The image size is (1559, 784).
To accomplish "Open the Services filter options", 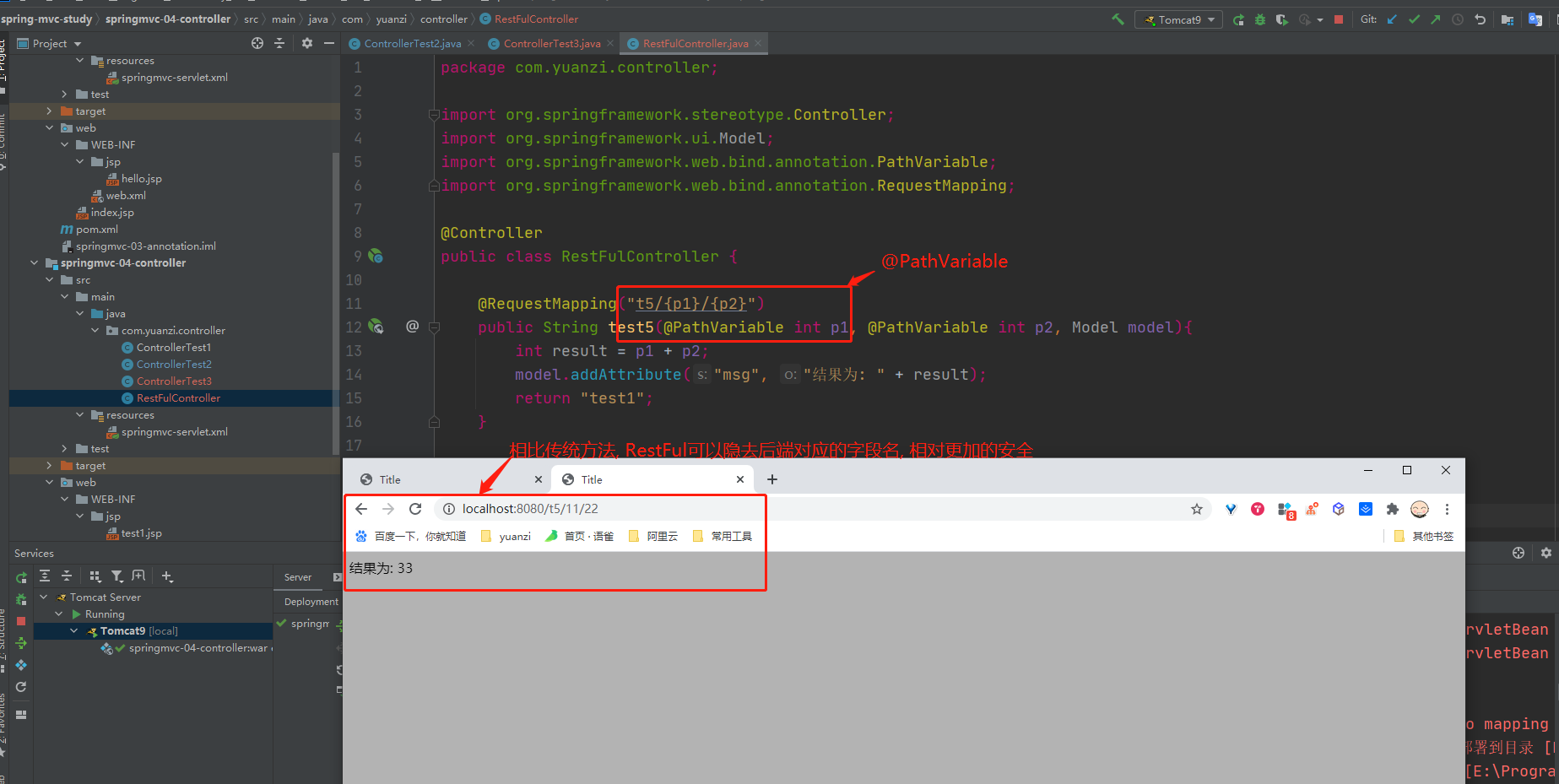I will coord(117,576).
